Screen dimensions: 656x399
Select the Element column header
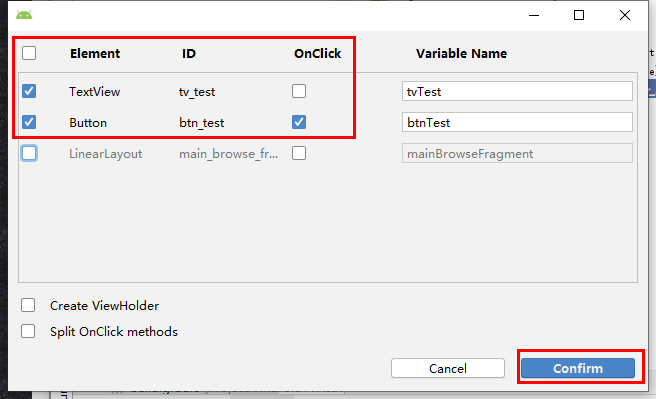95,54
